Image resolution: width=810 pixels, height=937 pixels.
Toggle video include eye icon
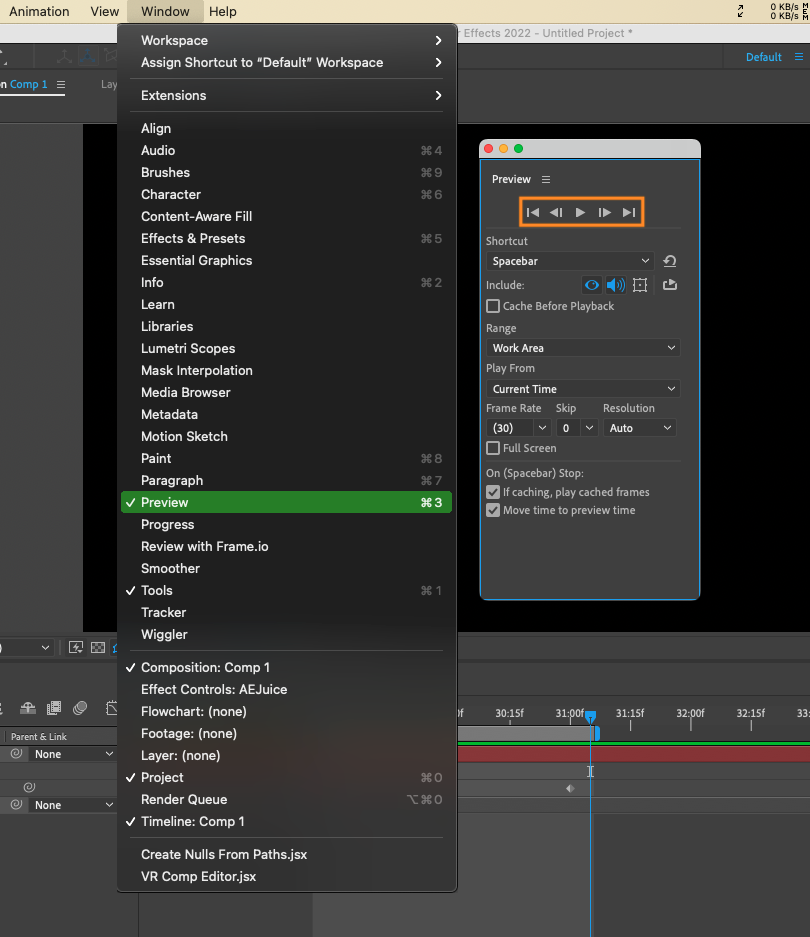click(x=592, y=285)
